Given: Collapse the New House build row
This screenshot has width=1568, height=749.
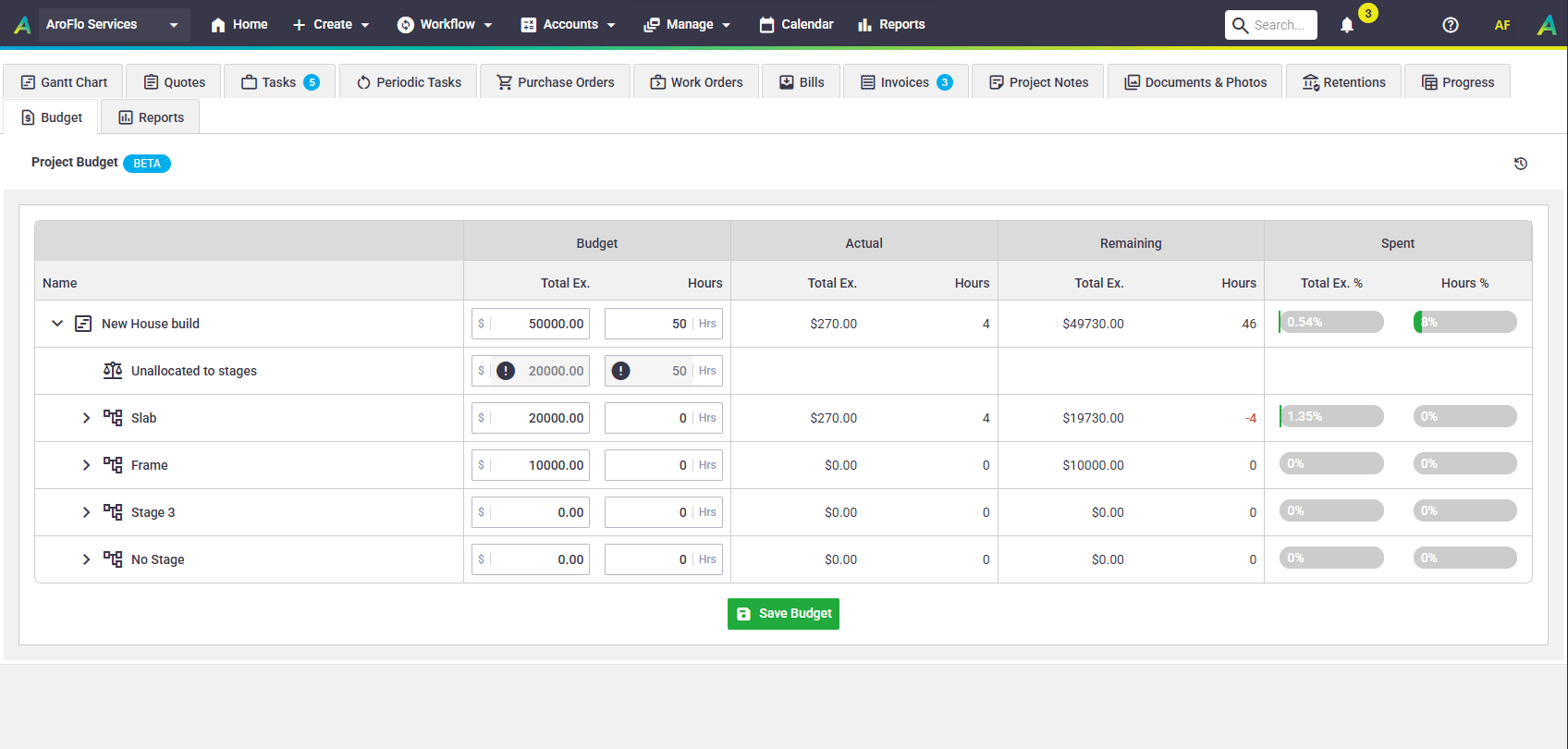Looking at the screenshot, I should [x=57, y=324].
